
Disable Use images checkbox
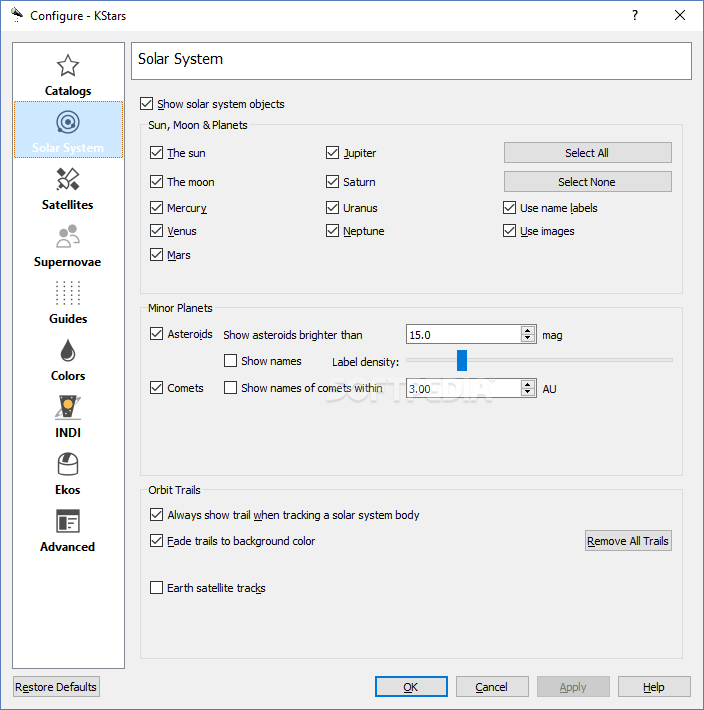point(509,231)
